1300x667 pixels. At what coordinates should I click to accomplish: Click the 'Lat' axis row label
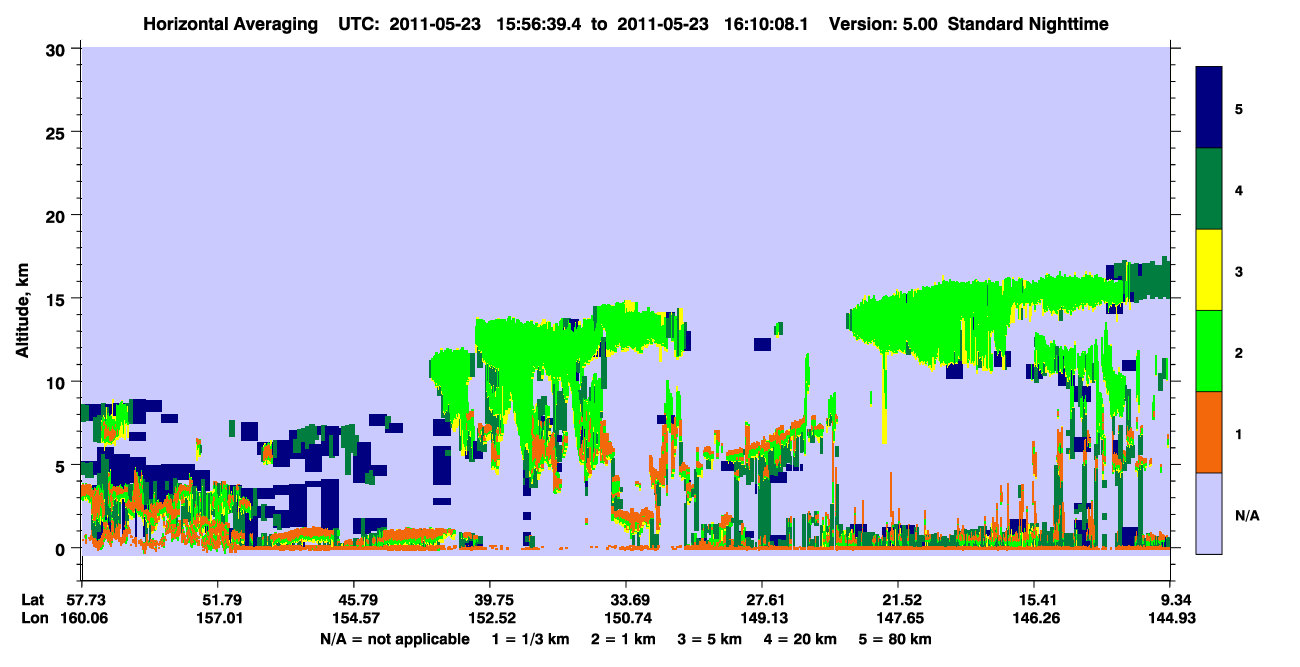pos(32,600)
